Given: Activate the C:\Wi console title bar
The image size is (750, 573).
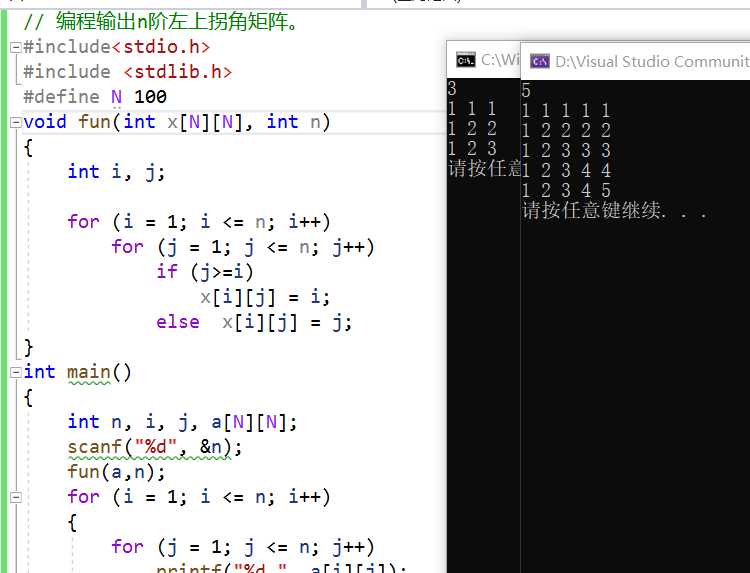Looking at the screenshot, I should pyautogui.click(x=483, y=60).
